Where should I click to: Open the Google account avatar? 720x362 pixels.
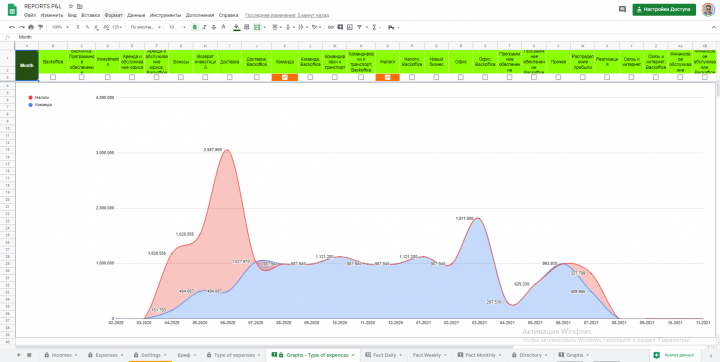click(708, 10)
